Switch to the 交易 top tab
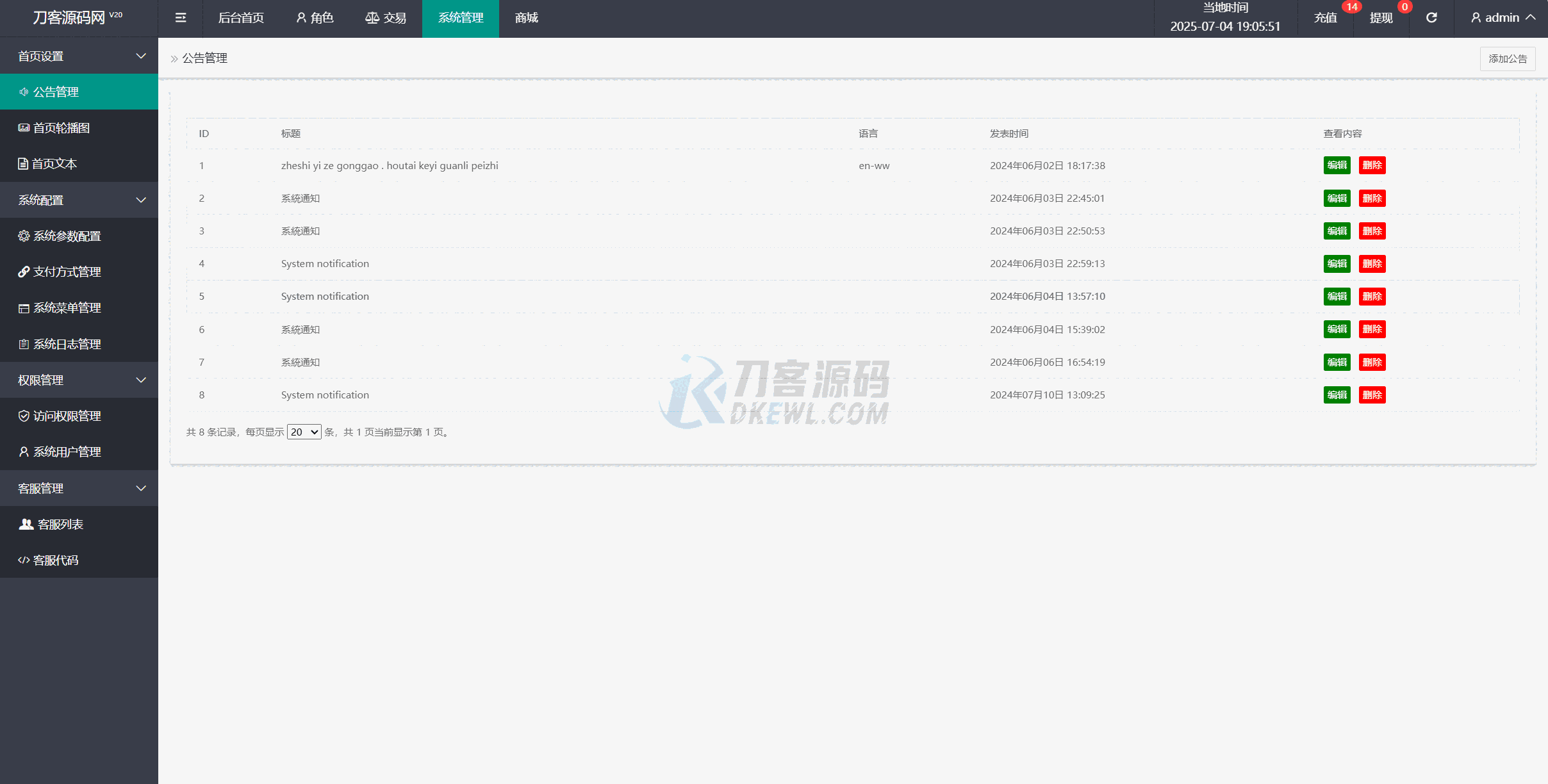1548x784 pixels. [386, 18]
